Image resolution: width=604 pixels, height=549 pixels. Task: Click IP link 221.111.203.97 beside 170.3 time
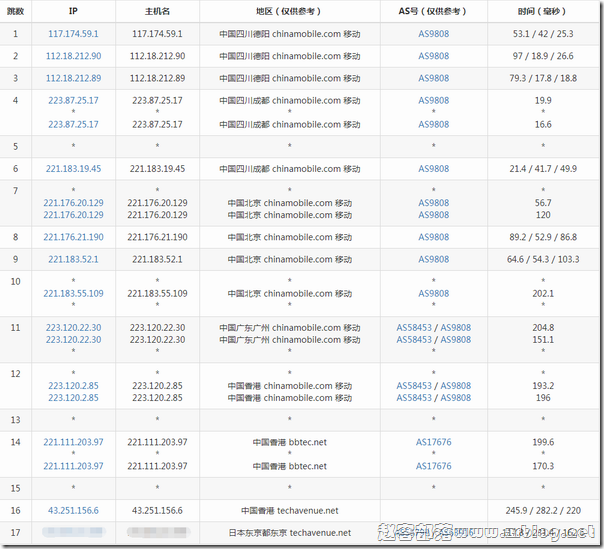[73, 466]
